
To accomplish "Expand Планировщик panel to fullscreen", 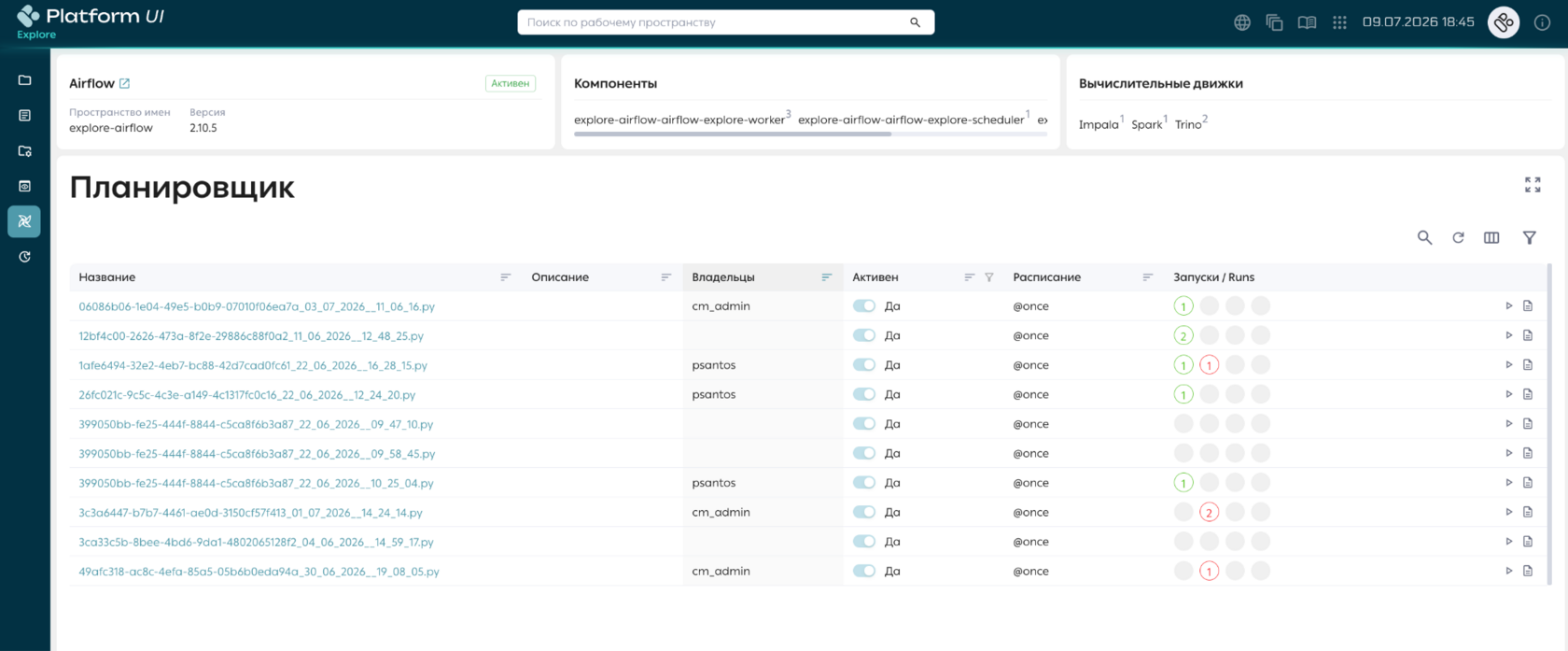I will tap(1533, 185).
